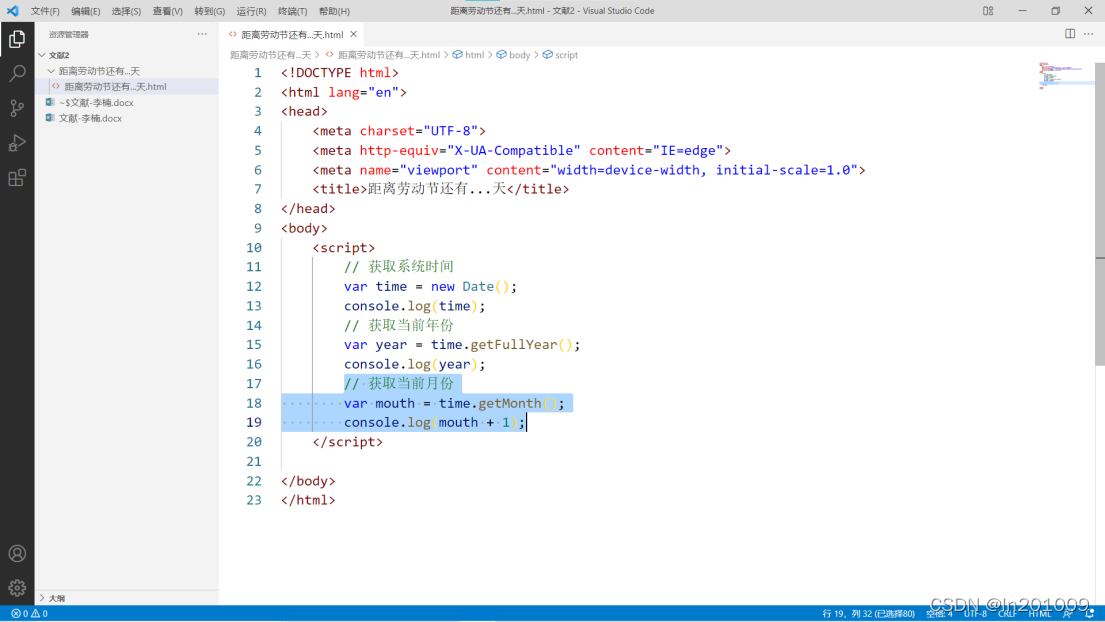Open the Source Control view
The image size is (1105, 622).
click(x=17, y=108)
